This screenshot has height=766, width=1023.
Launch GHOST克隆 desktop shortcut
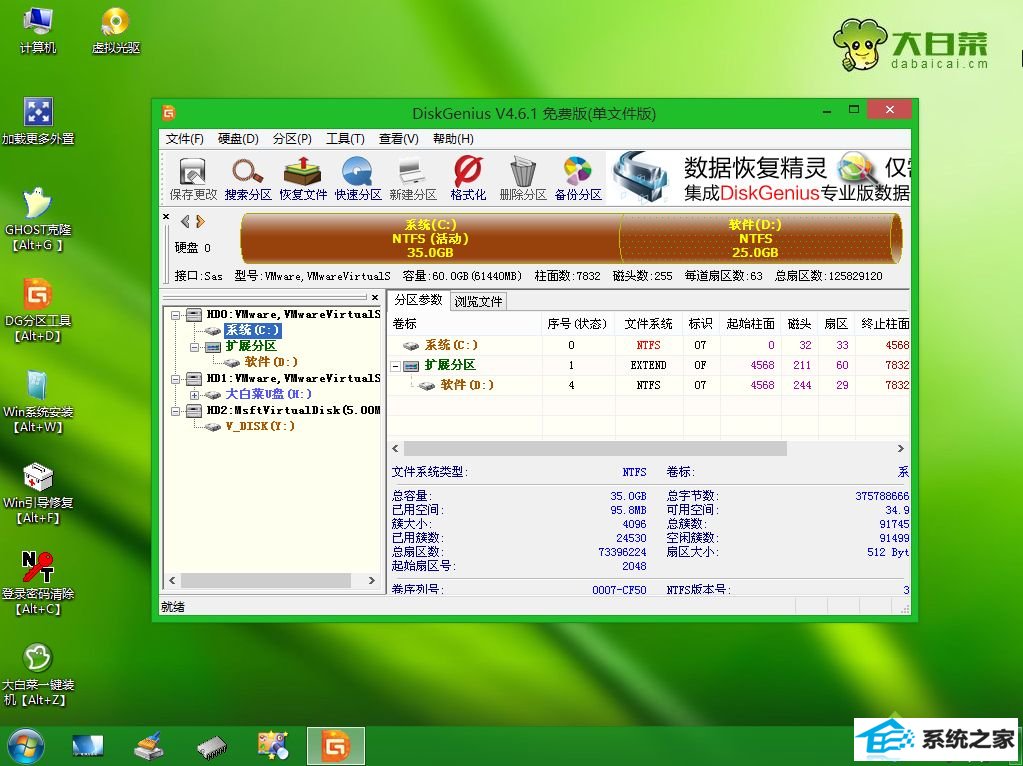tap(38, 220)
